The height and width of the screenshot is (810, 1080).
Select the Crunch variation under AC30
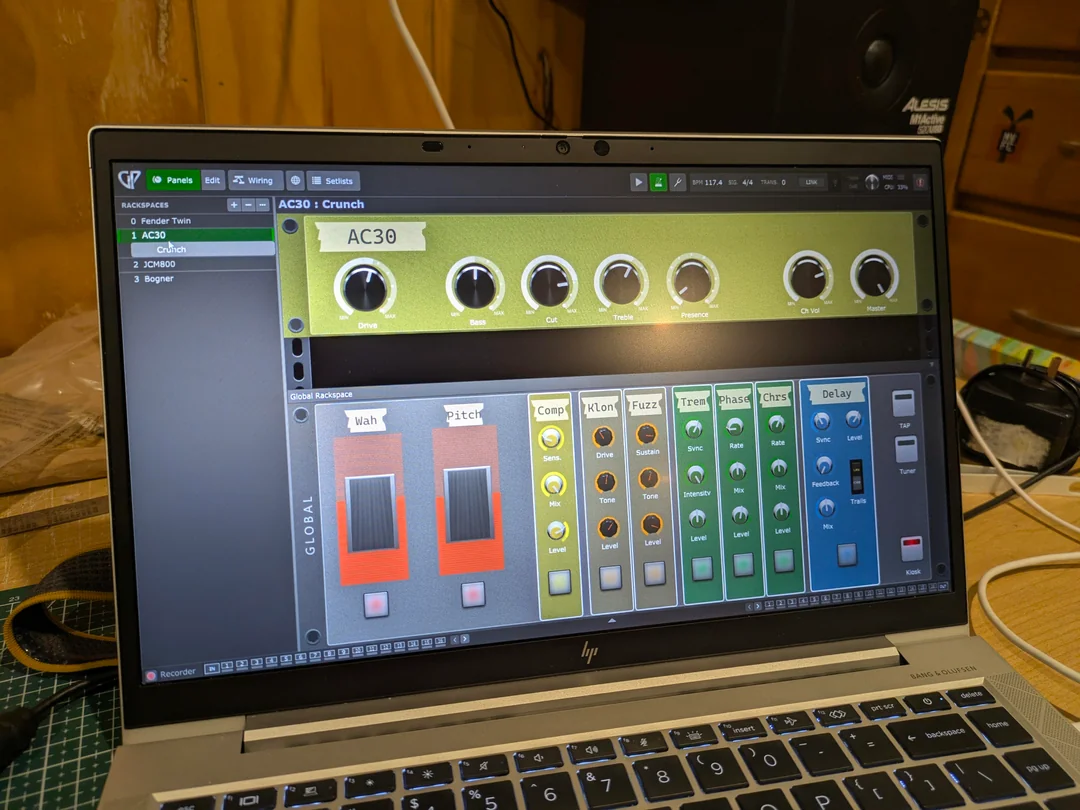[x=171, y=249]
